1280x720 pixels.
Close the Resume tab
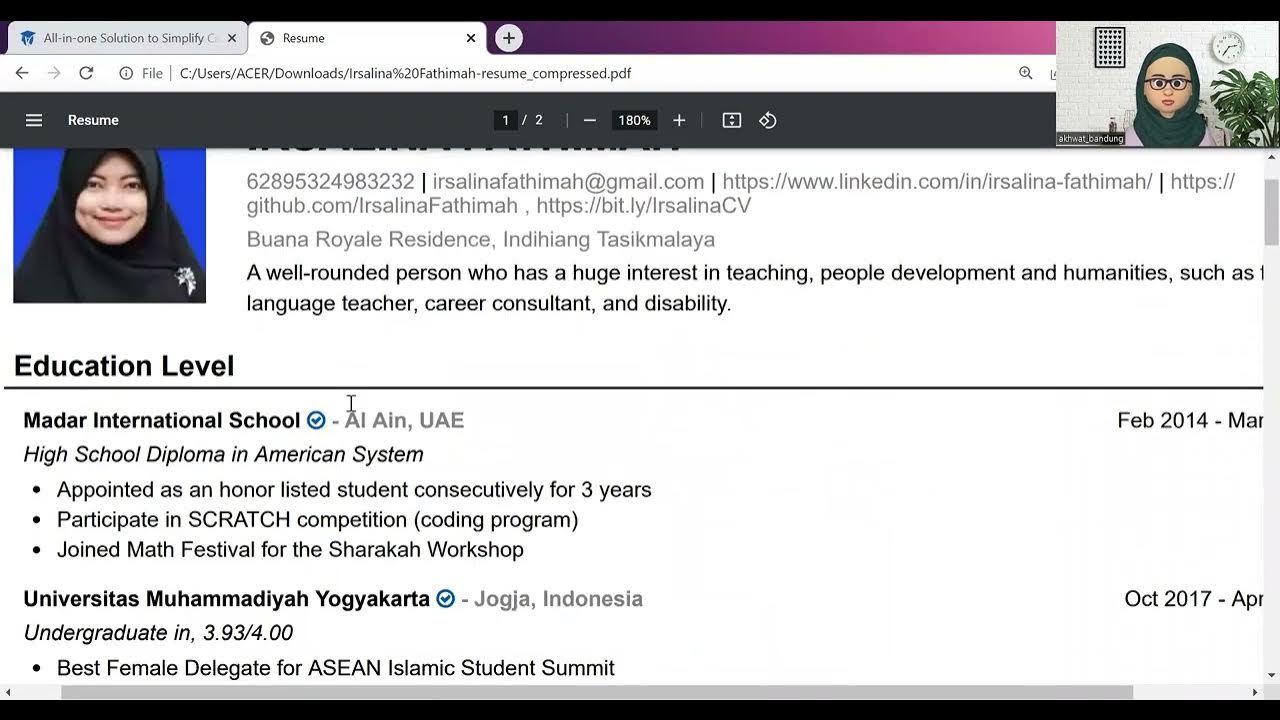click(x=471, y=38)
